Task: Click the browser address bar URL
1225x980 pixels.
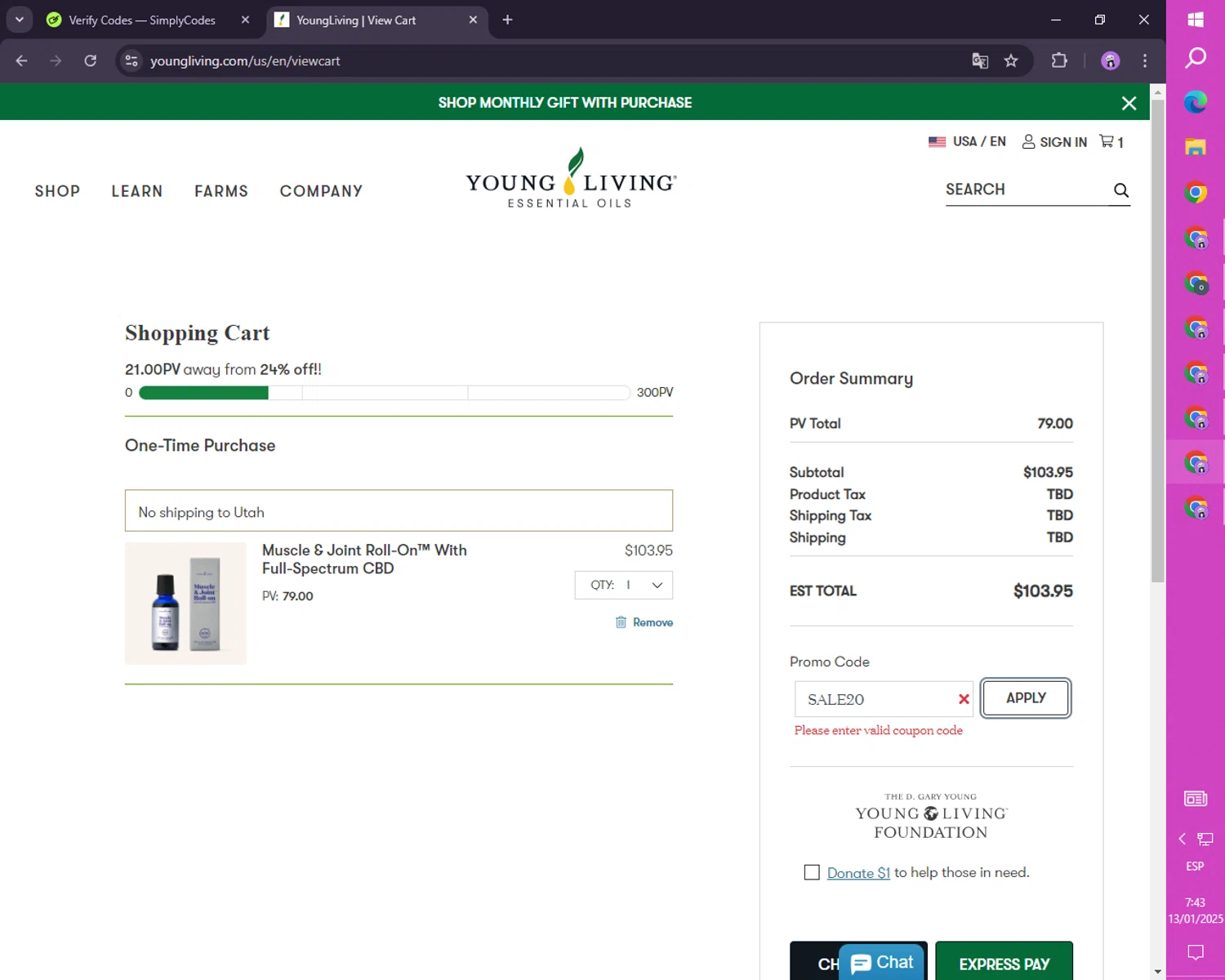Action: (245, 60)
